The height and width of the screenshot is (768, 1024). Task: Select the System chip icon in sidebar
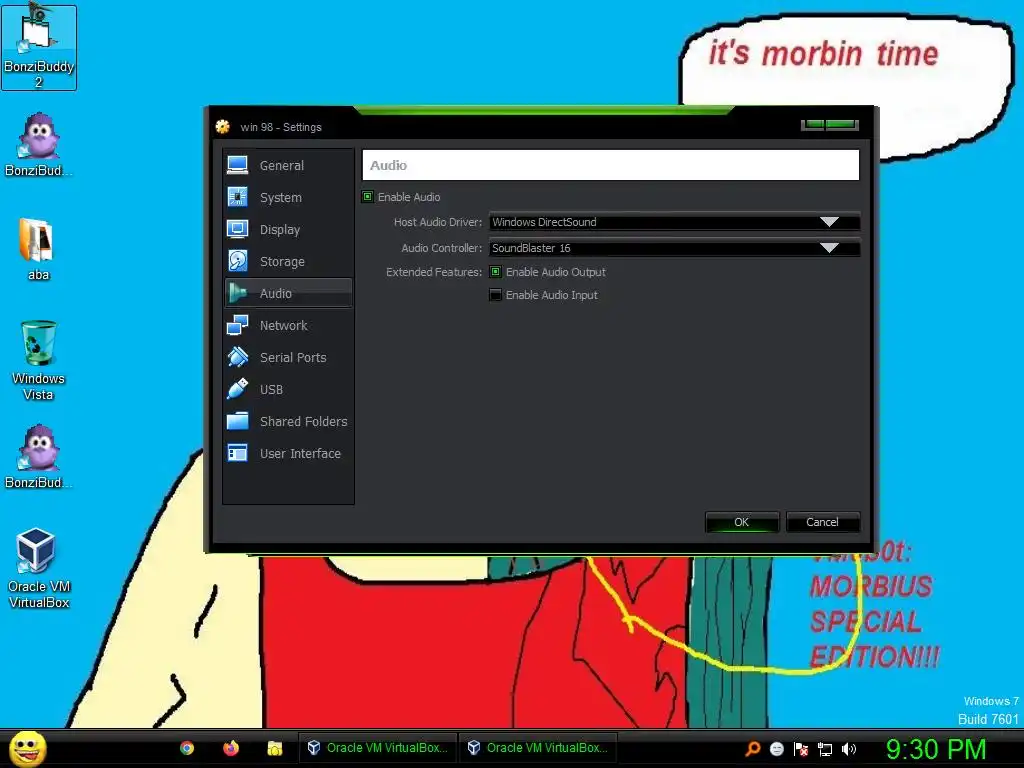point(238,197)
